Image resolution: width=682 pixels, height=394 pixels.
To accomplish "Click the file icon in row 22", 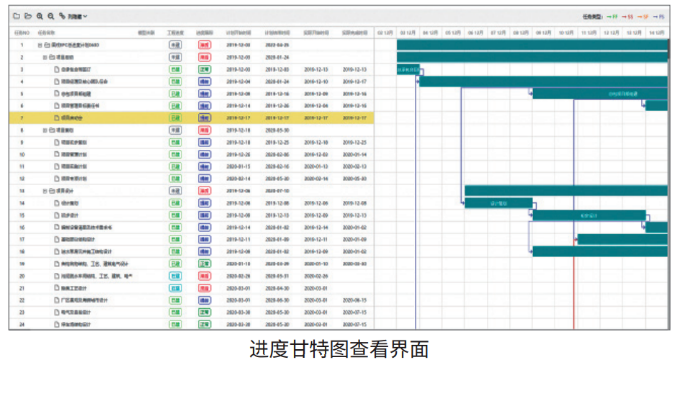I will pyautogui.click(x=57, y=300).
